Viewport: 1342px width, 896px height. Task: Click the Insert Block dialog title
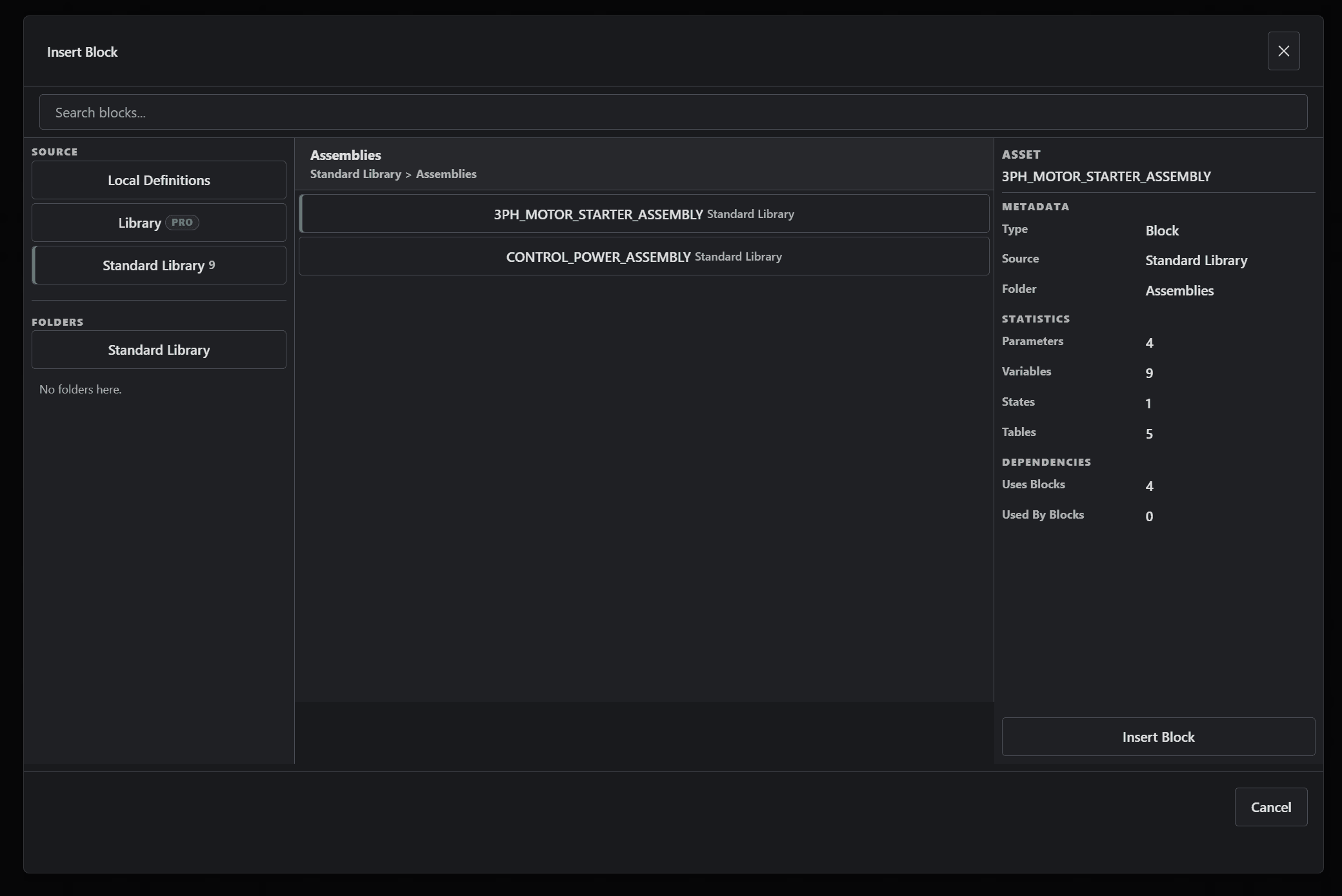point(82,52)
